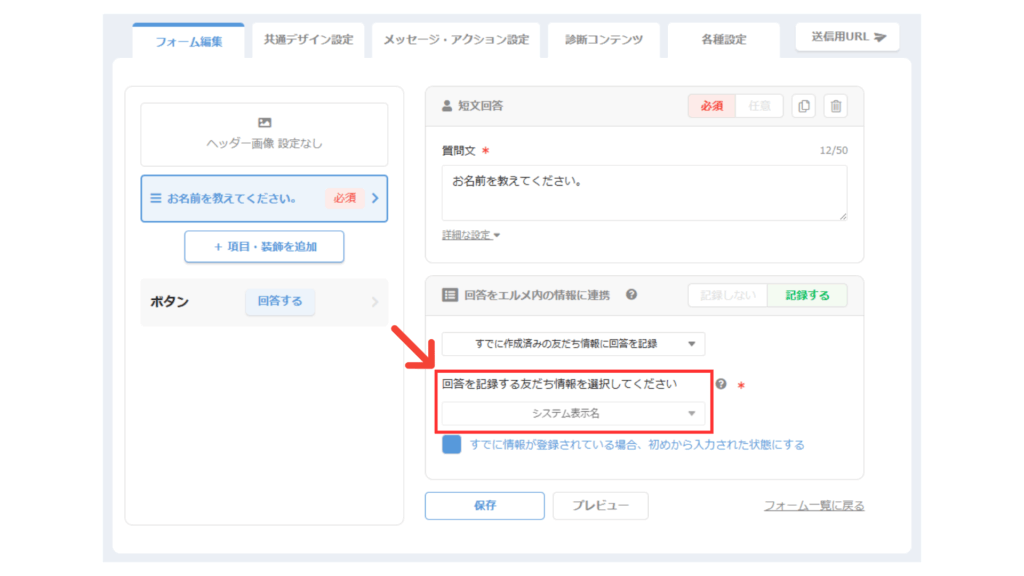Enable the 記録する toggle option

(x=807, y=295)
